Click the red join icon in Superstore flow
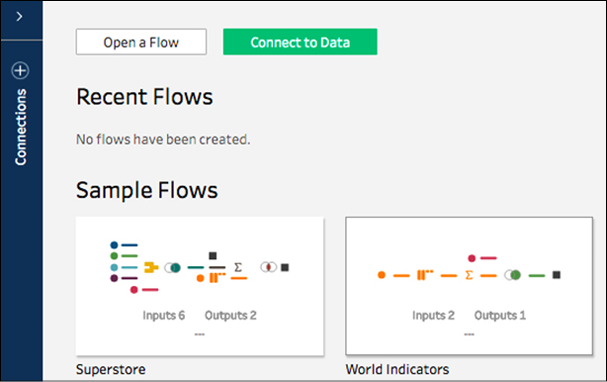Image resolution: width=607 pixels, height=382 pixels. pos(268,267)
